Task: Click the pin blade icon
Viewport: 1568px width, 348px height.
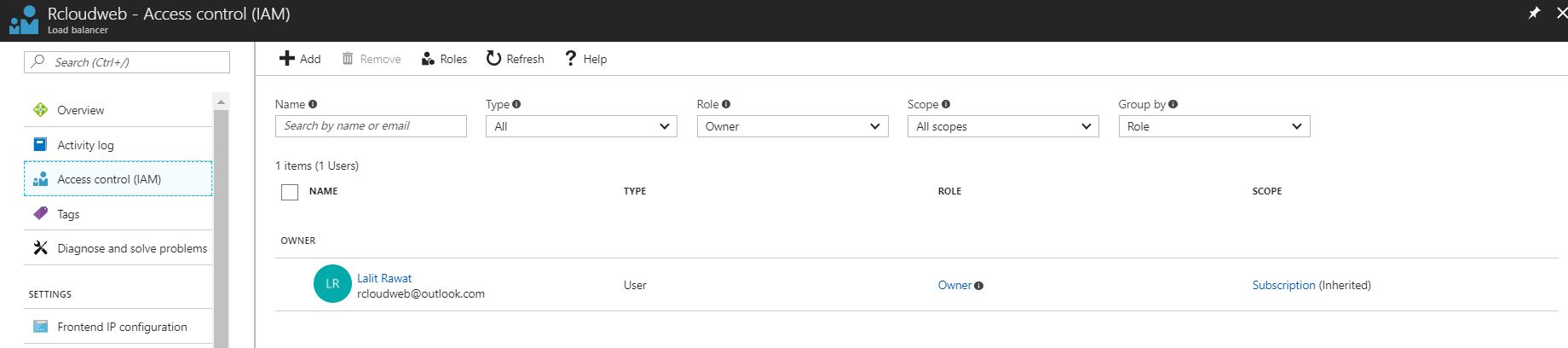Action: click(x=1534, y=13)
